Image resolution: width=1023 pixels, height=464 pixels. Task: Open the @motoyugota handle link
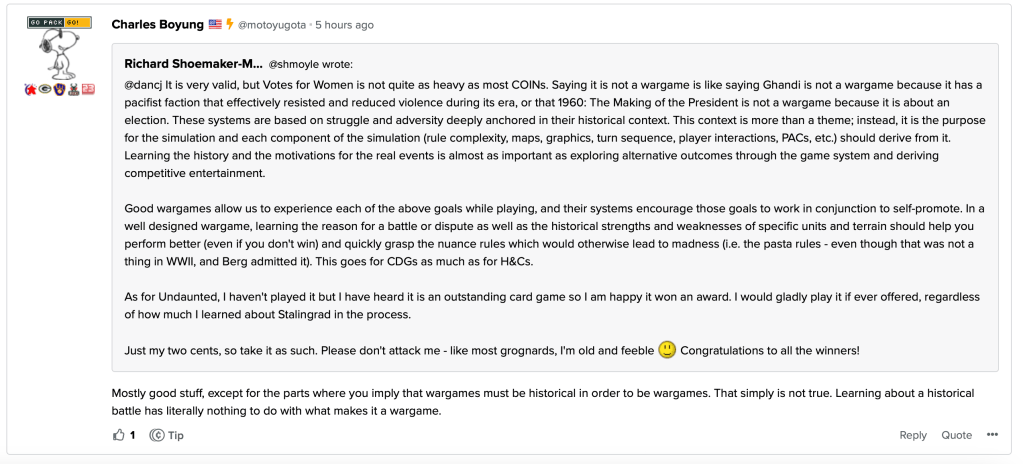[x=272, y=24]
